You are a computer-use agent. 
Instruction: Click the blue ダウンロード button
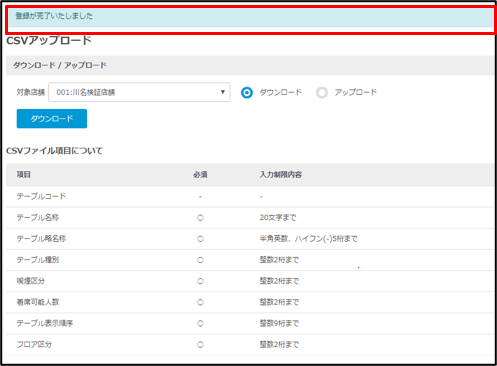click(52, 119)
